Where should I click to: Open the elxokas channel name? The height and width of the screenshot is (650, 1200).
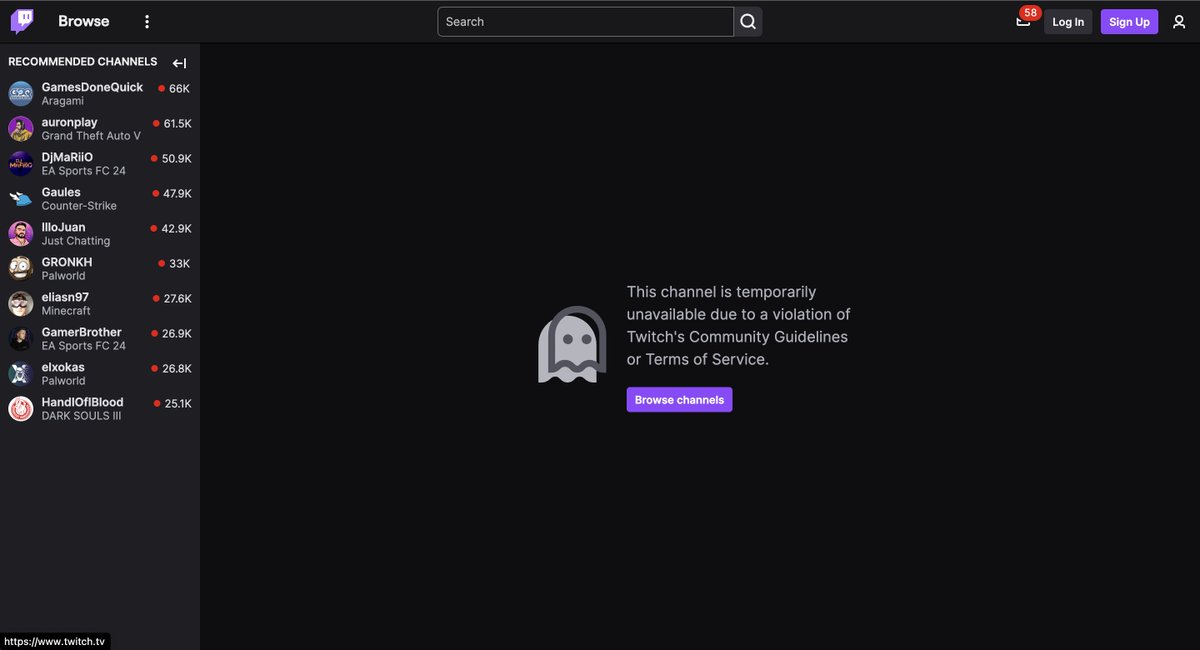tap(63, 367)
